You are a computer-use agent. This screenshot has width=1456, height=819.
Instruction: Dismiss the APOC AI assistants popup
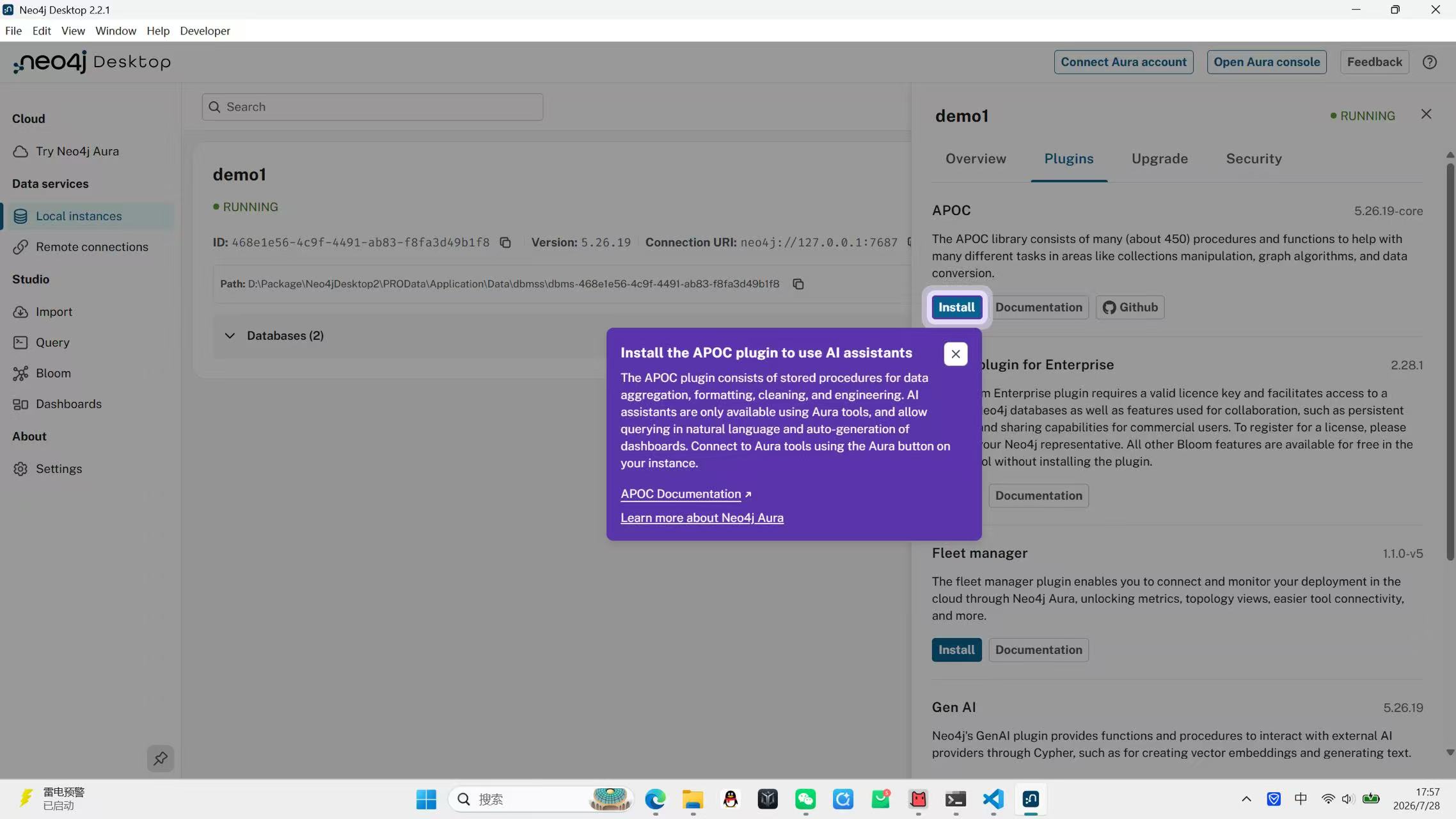click(x=955, y=354)
